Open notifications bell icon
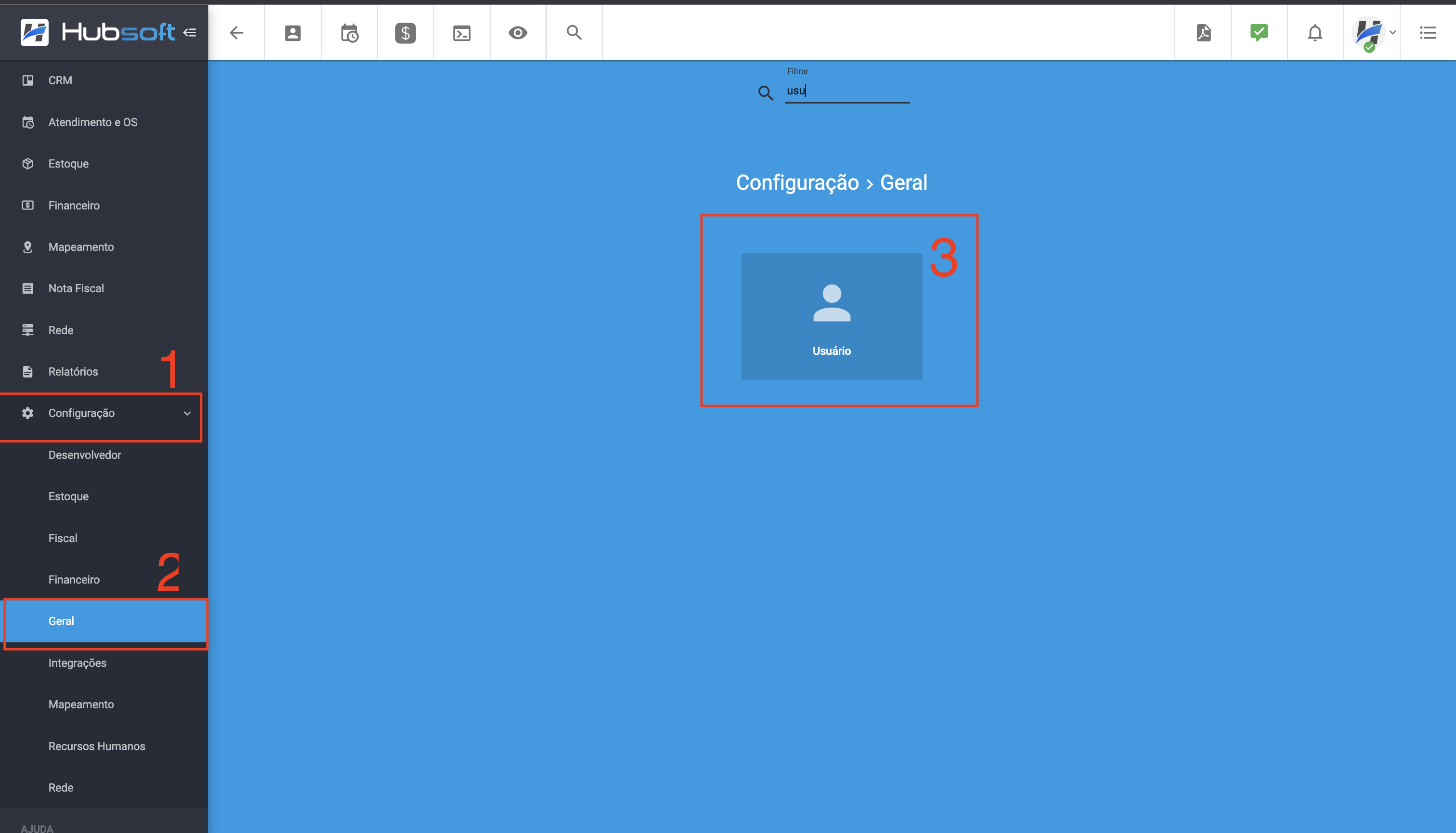This screenshot has height=833, width=1456. click(1315, 33)
